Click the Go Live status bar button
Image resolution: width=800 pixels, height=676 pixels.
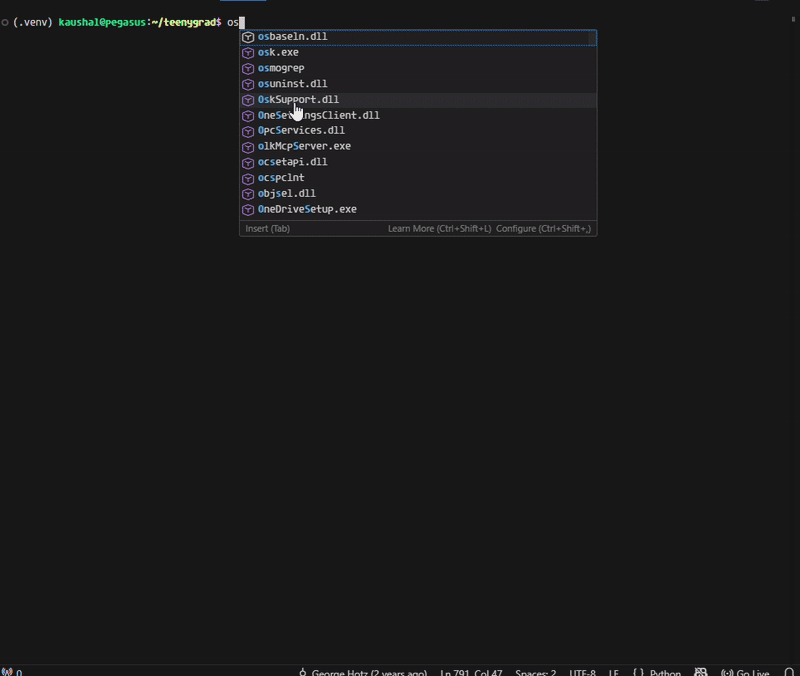(745, 672)
